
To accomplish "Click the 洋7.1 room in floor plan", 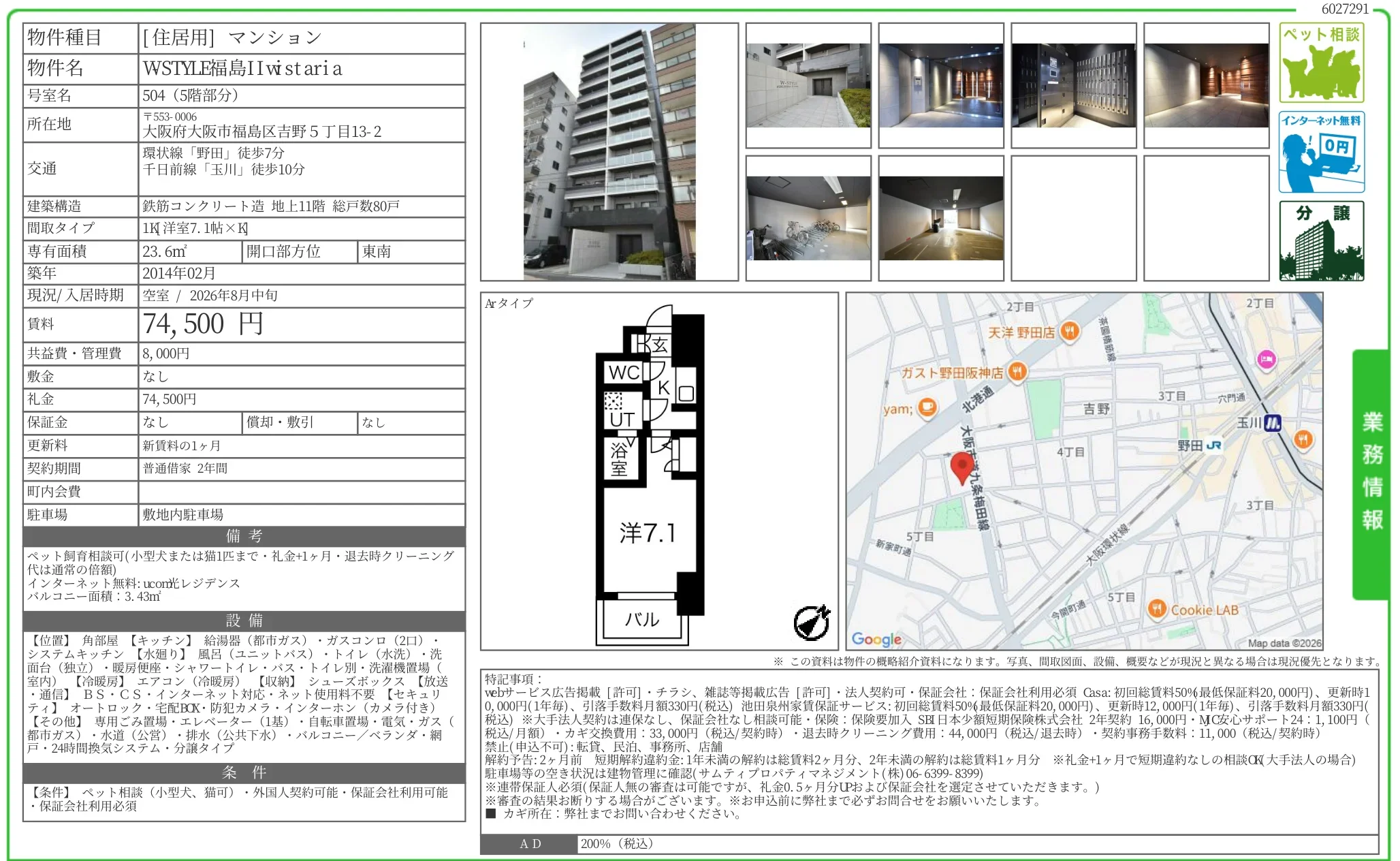I will pos(648,533).
